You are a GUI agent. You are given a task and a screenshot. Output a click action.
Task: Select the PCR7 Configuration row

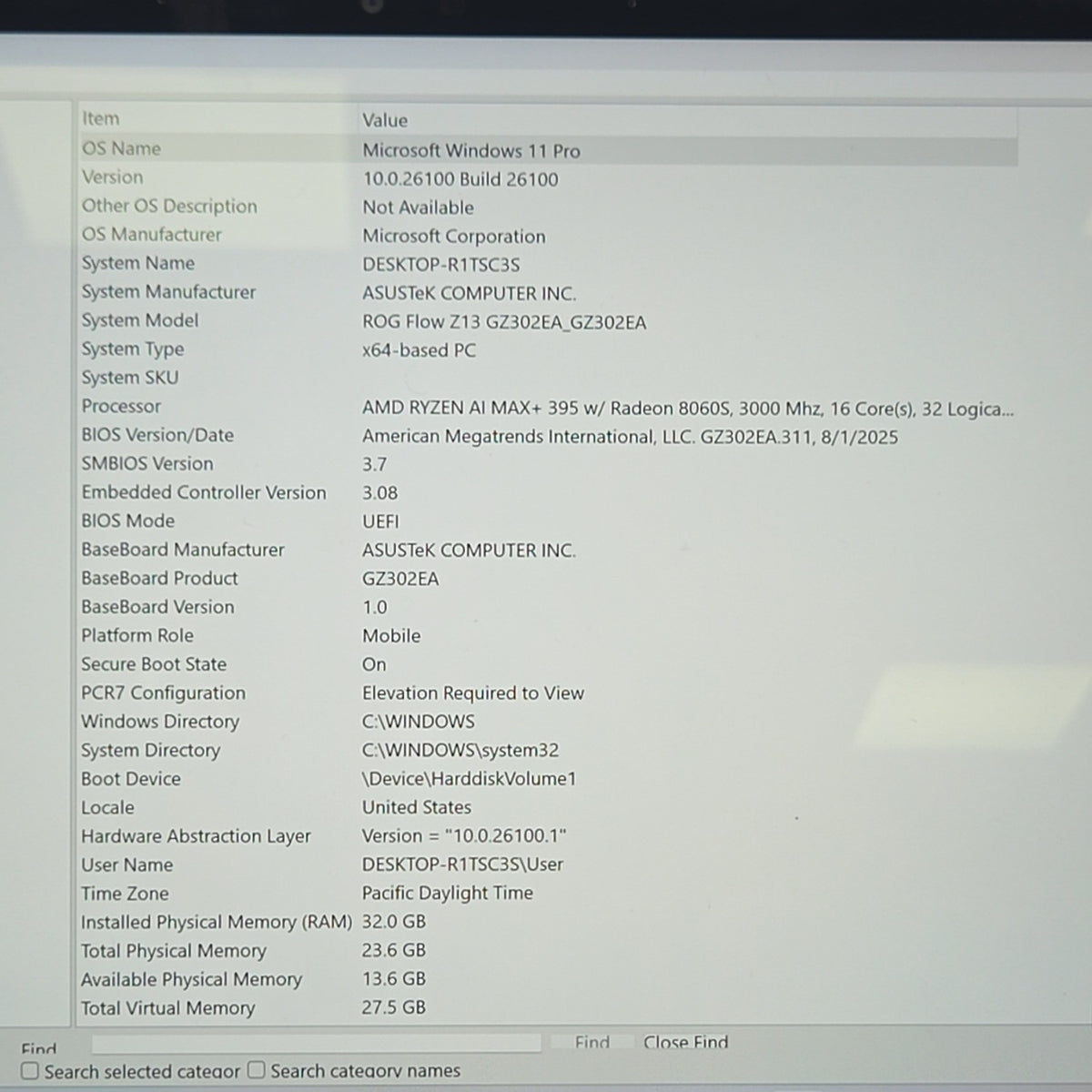(548, 693)
